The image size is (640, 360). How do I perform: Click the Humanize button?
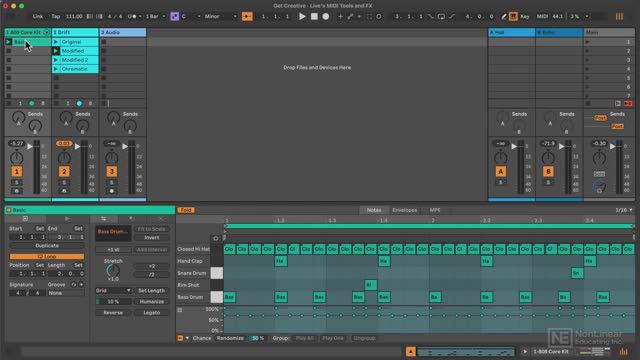tap(151, 302)
